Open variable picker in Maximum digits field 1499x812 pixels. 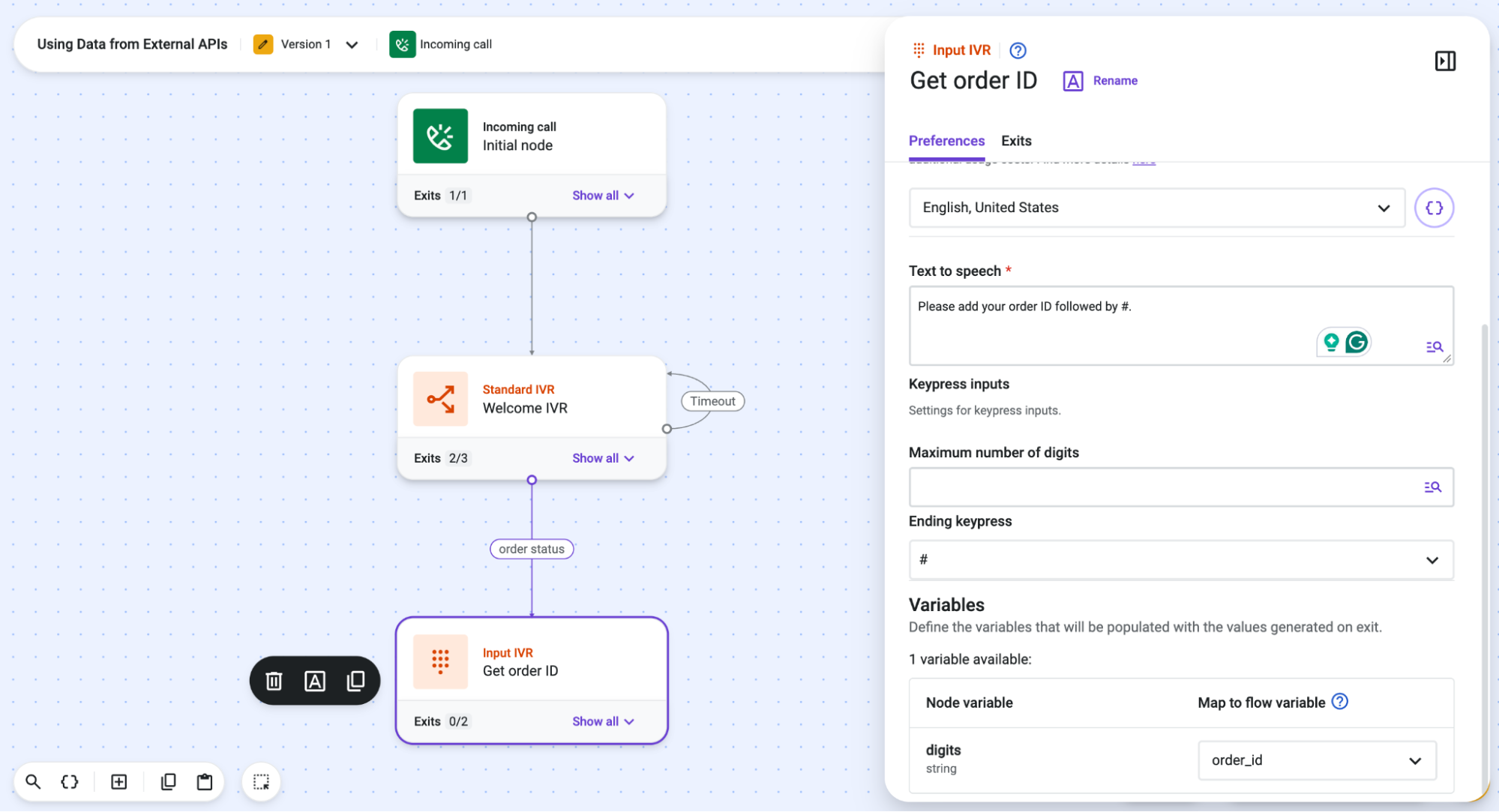(1432, 487)
